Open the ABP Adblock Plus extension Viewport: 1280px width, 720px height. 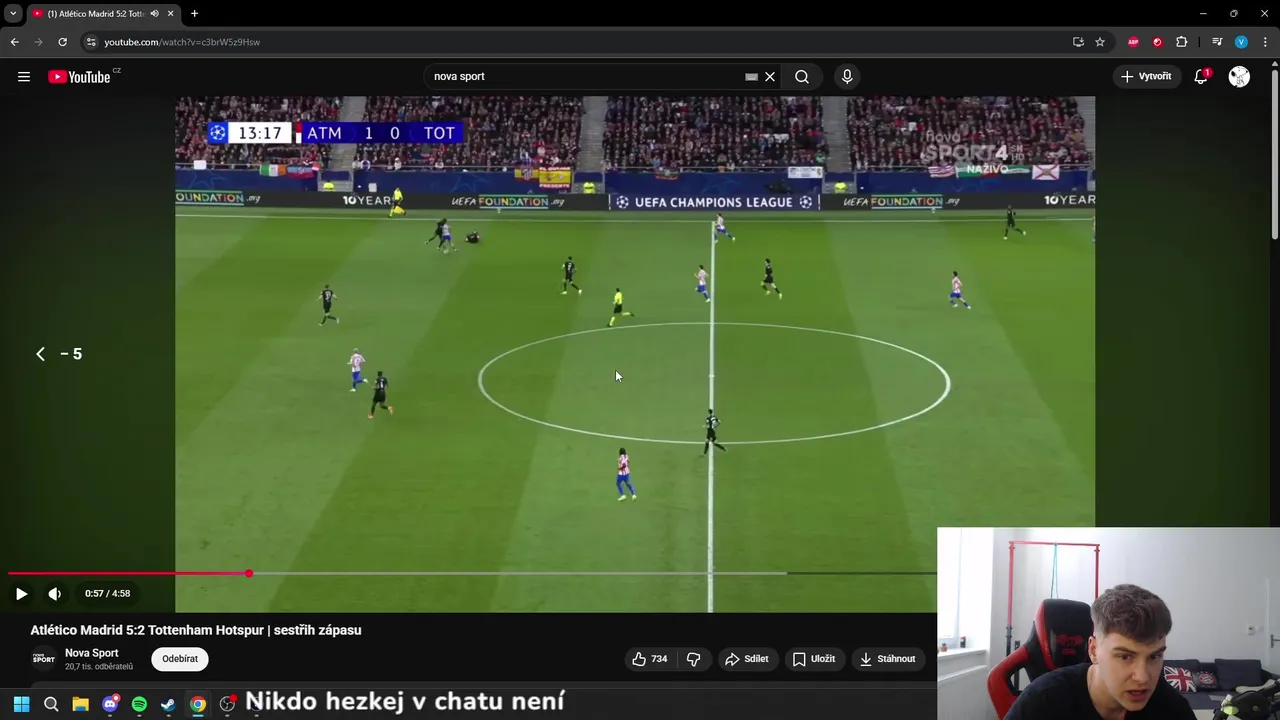pyautogui.click(x=1133, y=42)
